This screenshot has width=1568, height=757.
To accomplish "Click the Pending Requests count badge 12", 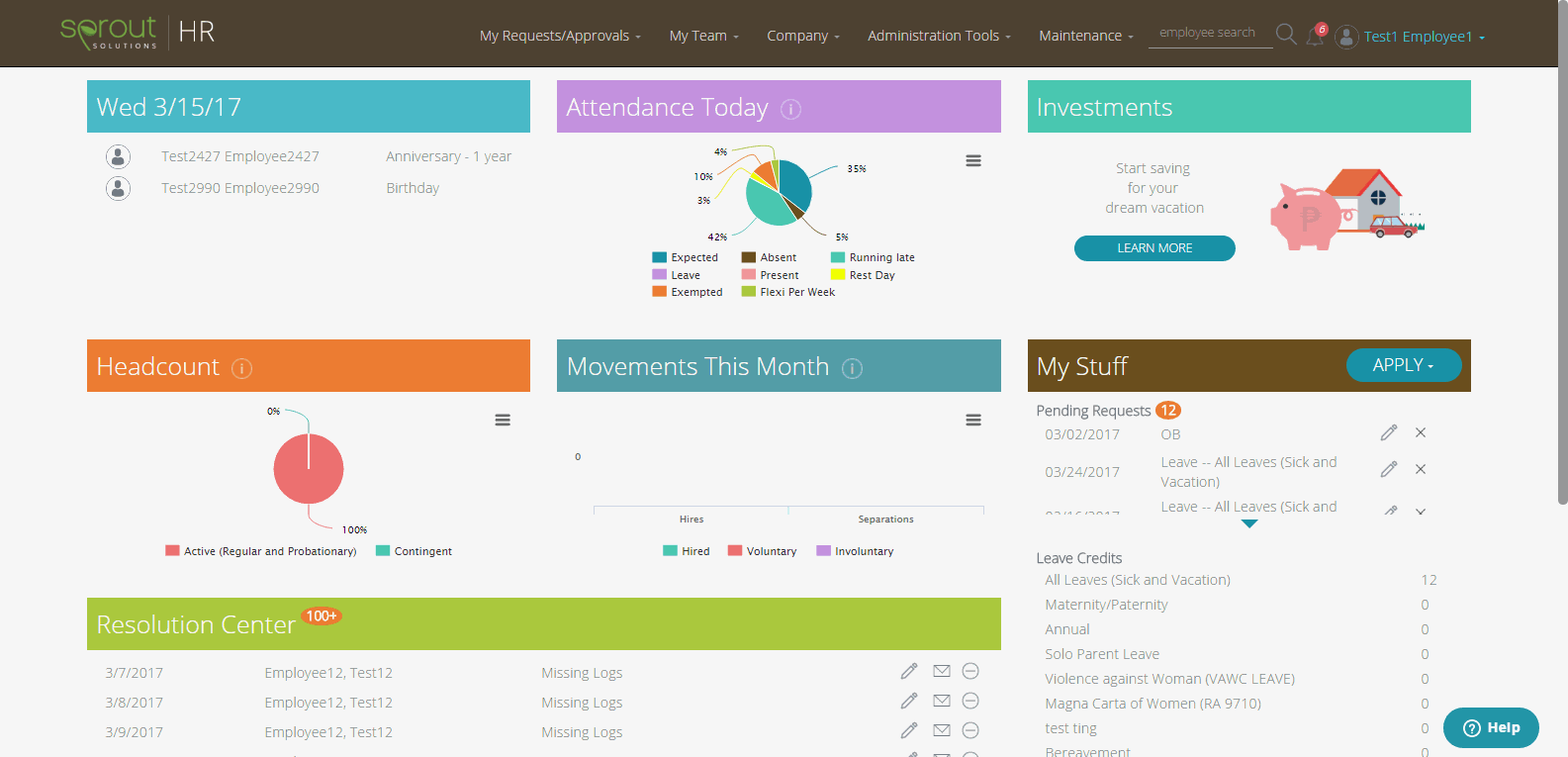I will pos(1168,410).
